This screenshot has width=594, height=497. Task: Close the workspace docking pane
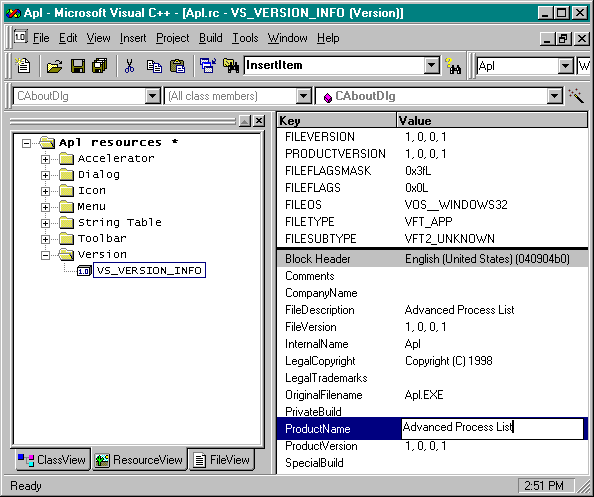[259, 121]
